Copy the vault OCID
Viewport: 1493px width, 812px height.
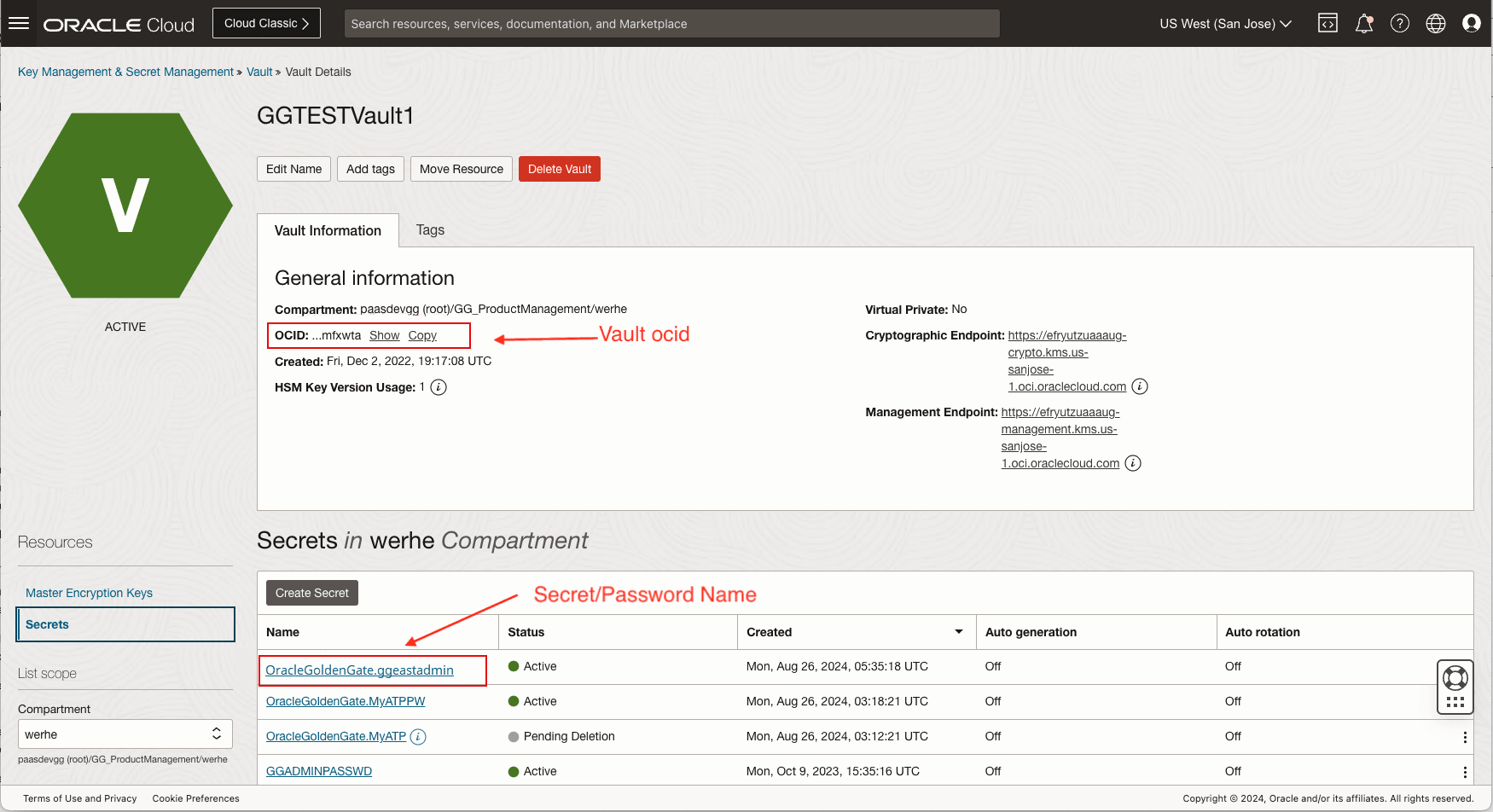[421, 335]
